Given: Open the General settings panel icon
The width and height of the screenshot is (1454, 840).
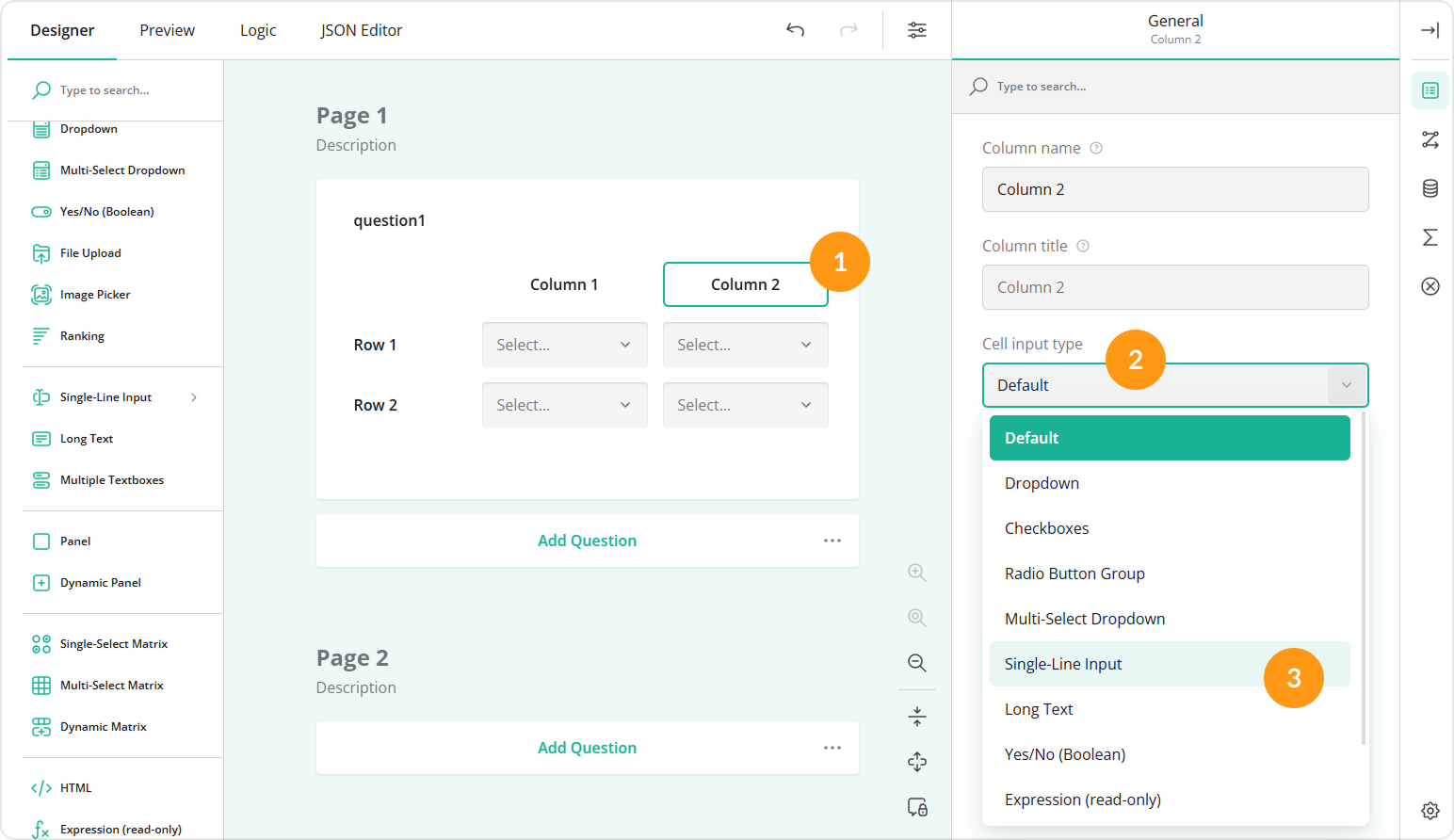Looking at the screenshot, I should coord(1430,90).
